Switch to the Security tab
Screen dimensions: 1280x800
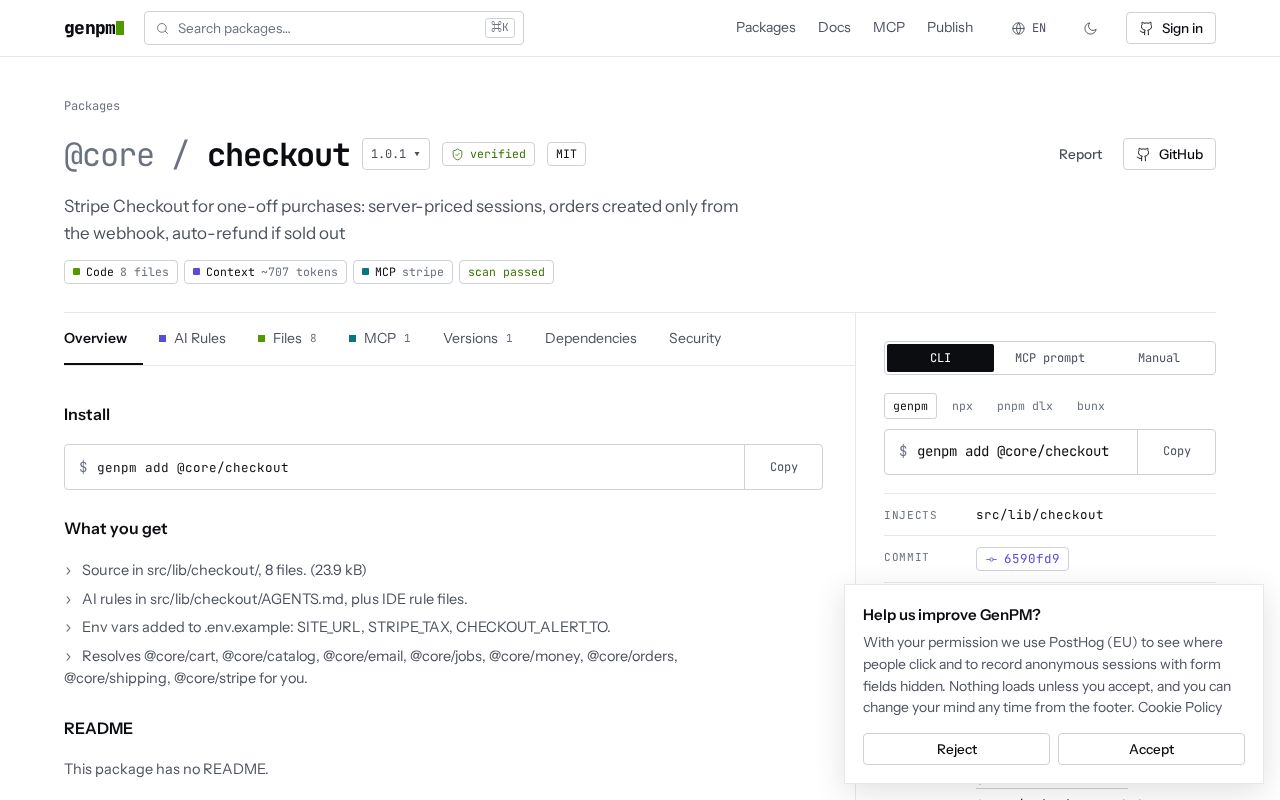tap(695, 338)
